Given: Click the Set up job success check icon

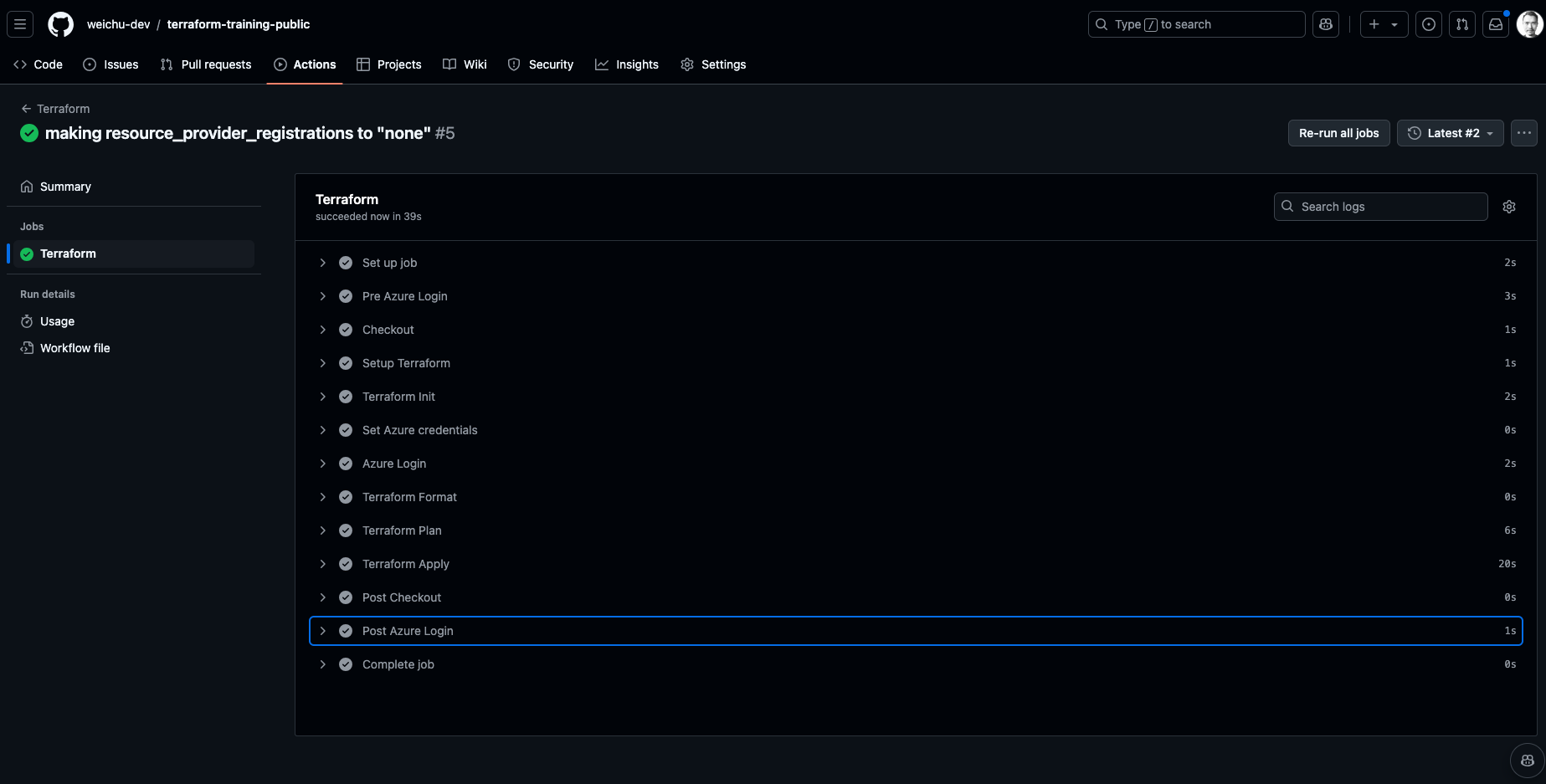Looking at the screenshot, I should click(x=346, y=263).
